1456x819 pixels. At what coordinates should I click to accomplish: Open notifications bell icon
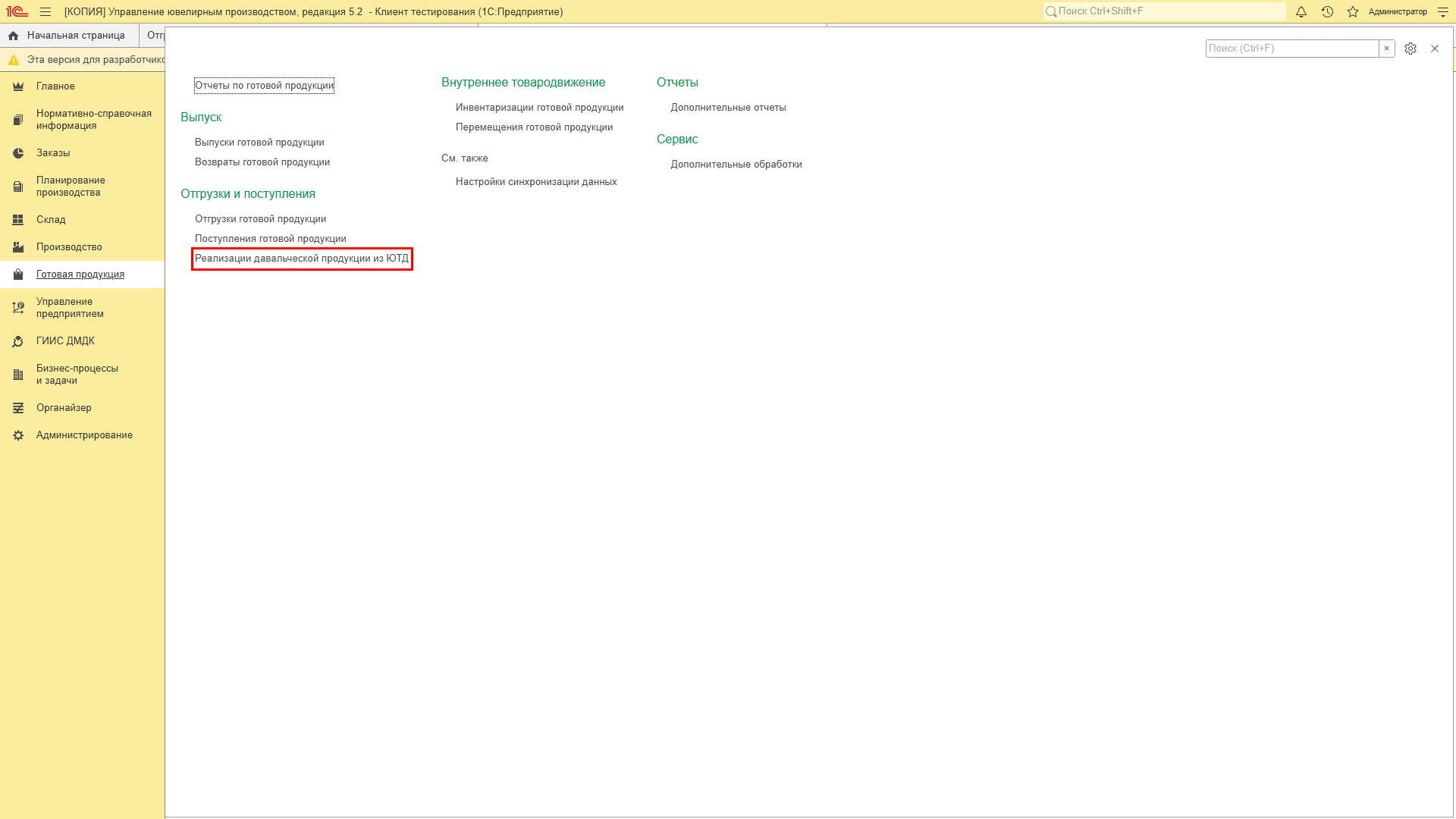pyautogui.click(x=1301, y=12)
